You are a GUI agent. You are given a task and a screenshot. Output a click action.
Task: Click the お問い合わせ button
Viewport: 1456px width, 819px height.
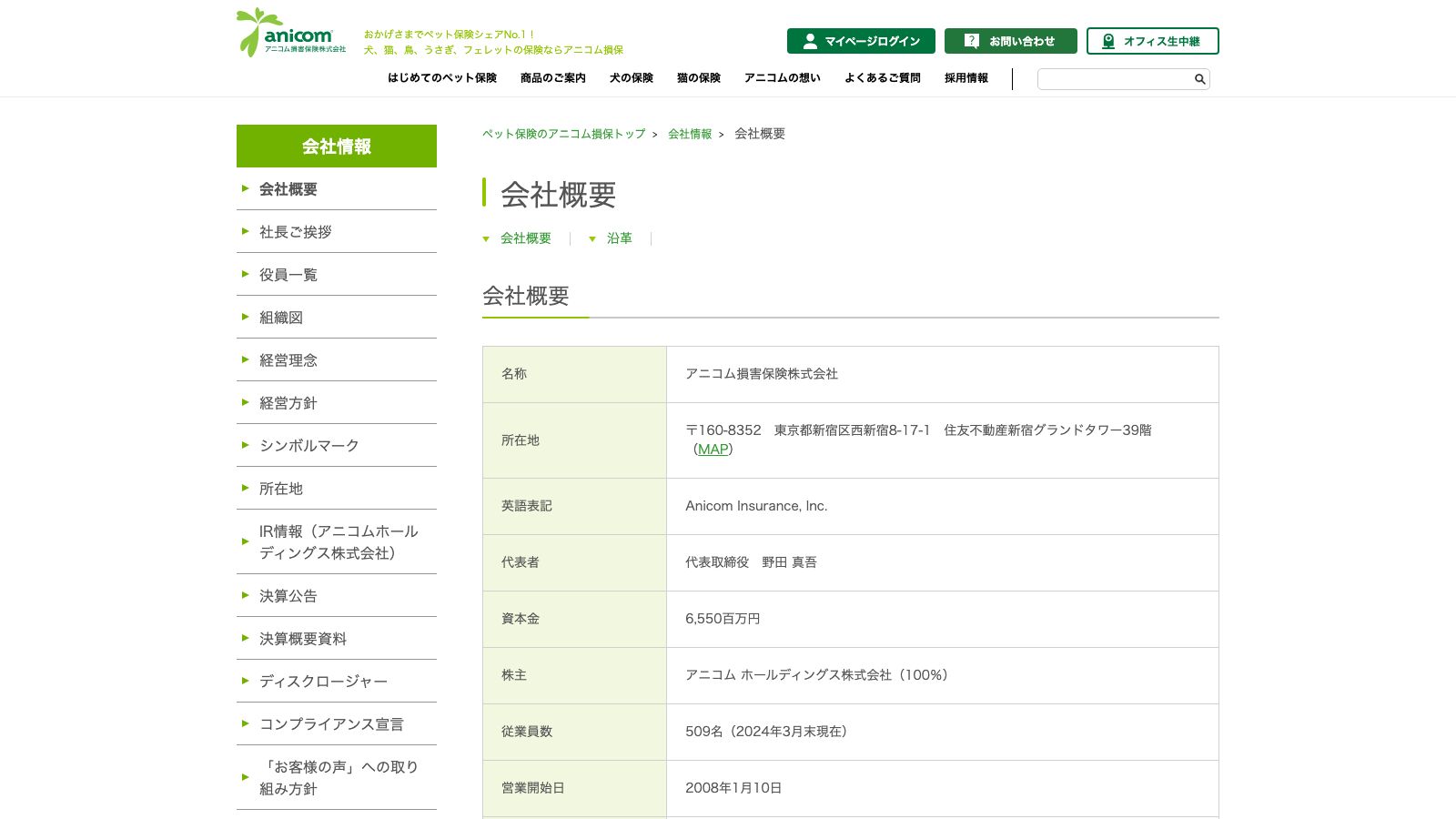[x=1011, y=41]
